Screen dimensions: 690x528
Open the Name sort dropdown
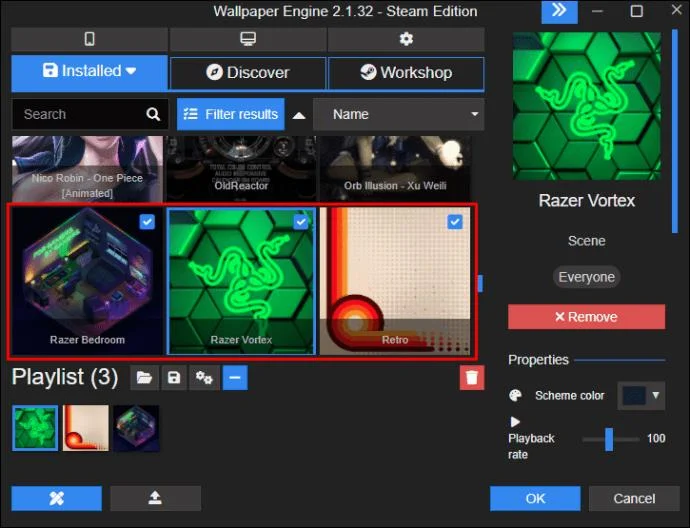click(x=399, y=114)
